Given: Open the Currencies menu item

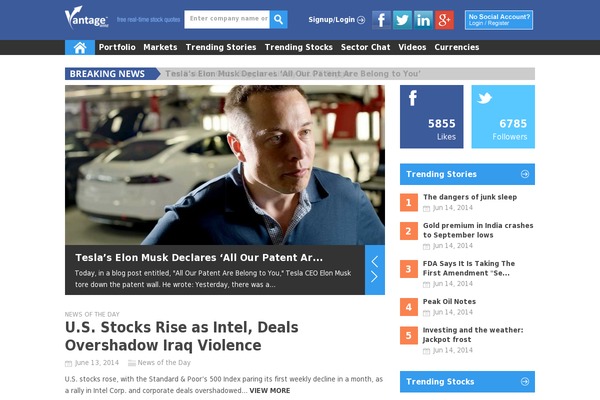Looking at the screenshot, I should pos(457,47).
